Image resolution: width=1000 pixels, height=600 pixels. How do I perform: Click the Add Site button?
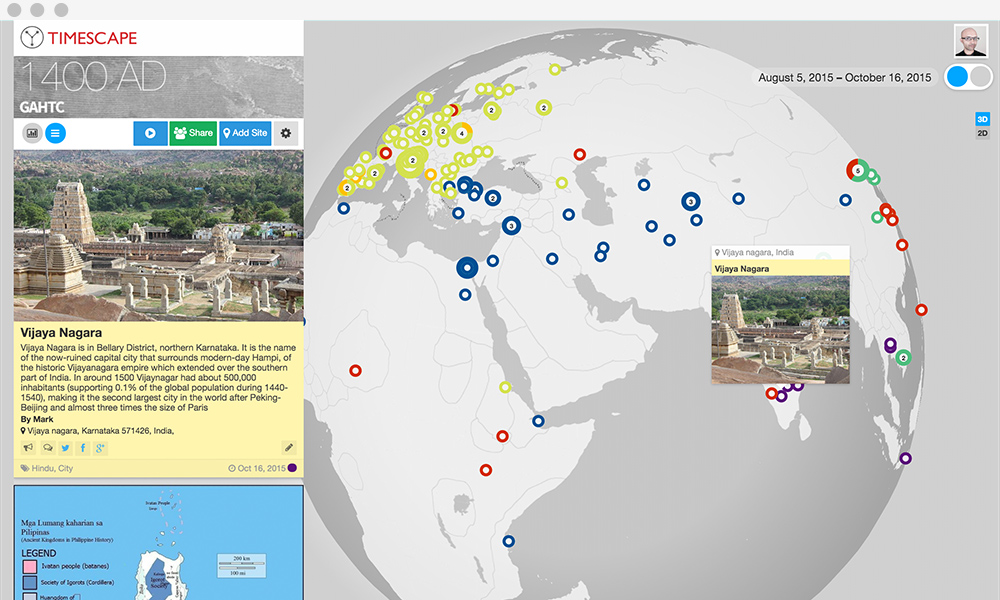(x=245, y=133)
